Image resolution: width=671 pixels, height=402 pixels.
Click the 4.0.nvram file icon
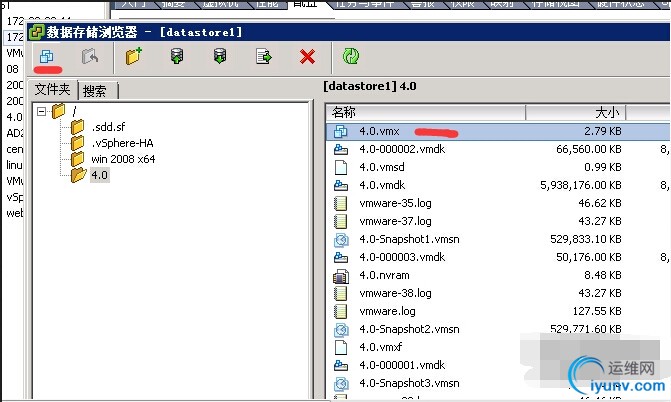point(341,276)
